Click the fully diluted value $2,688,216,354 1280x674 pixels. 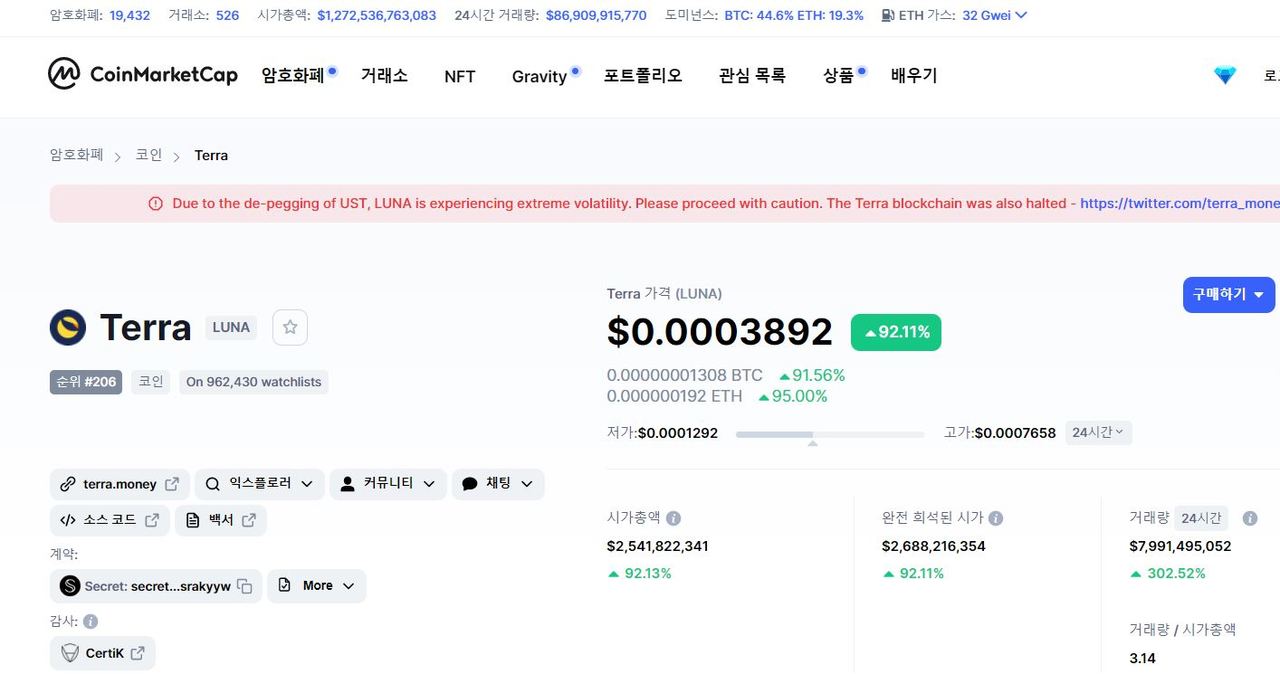pos(934,546)
